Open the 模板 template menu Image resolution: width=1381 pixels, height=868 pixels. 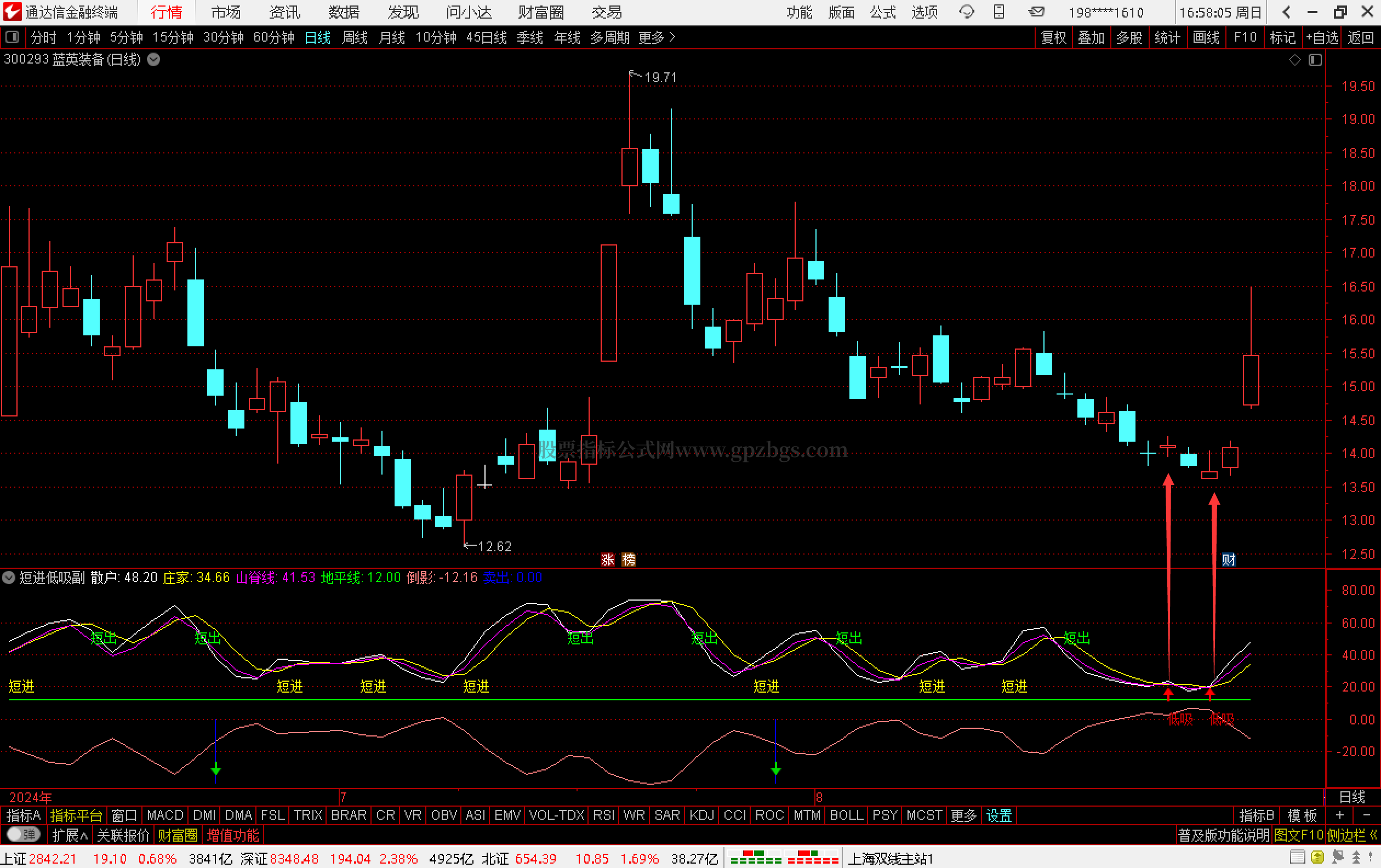point(1302,815)
